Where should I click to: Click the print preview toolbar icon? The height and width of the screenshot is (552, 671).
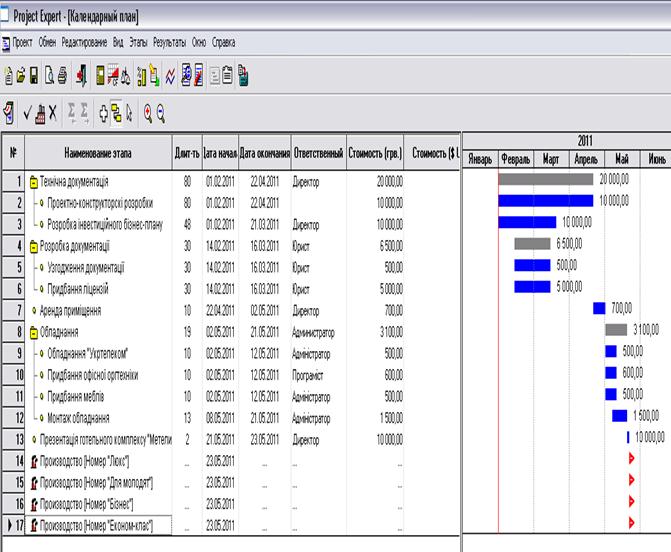click(48, 74)
